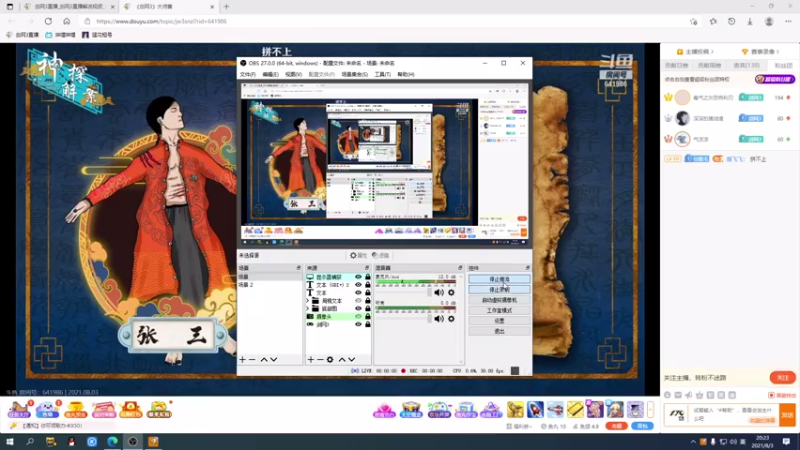The image size is (800, 450).
Task: Open OBS File menu
Action: (x=247, y=74)
